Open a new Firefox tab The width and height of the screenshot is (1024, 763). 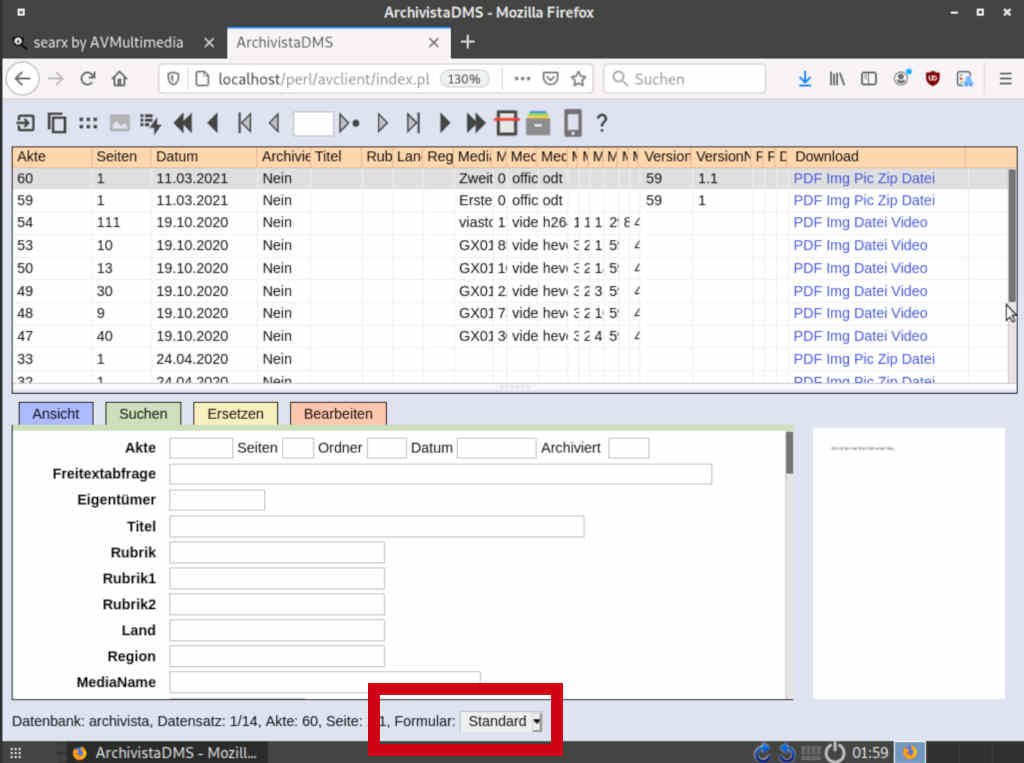point(468,42)
